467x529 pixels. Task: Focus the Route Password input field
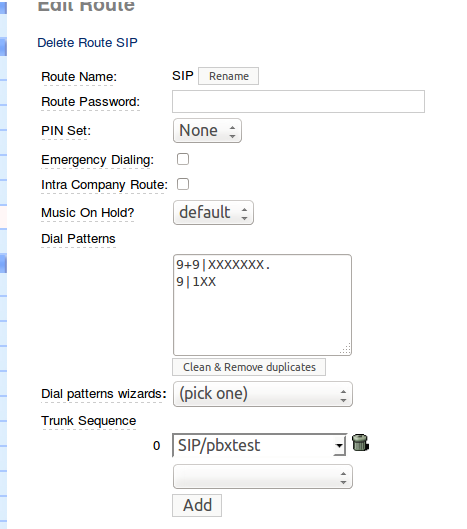[298, 101]
